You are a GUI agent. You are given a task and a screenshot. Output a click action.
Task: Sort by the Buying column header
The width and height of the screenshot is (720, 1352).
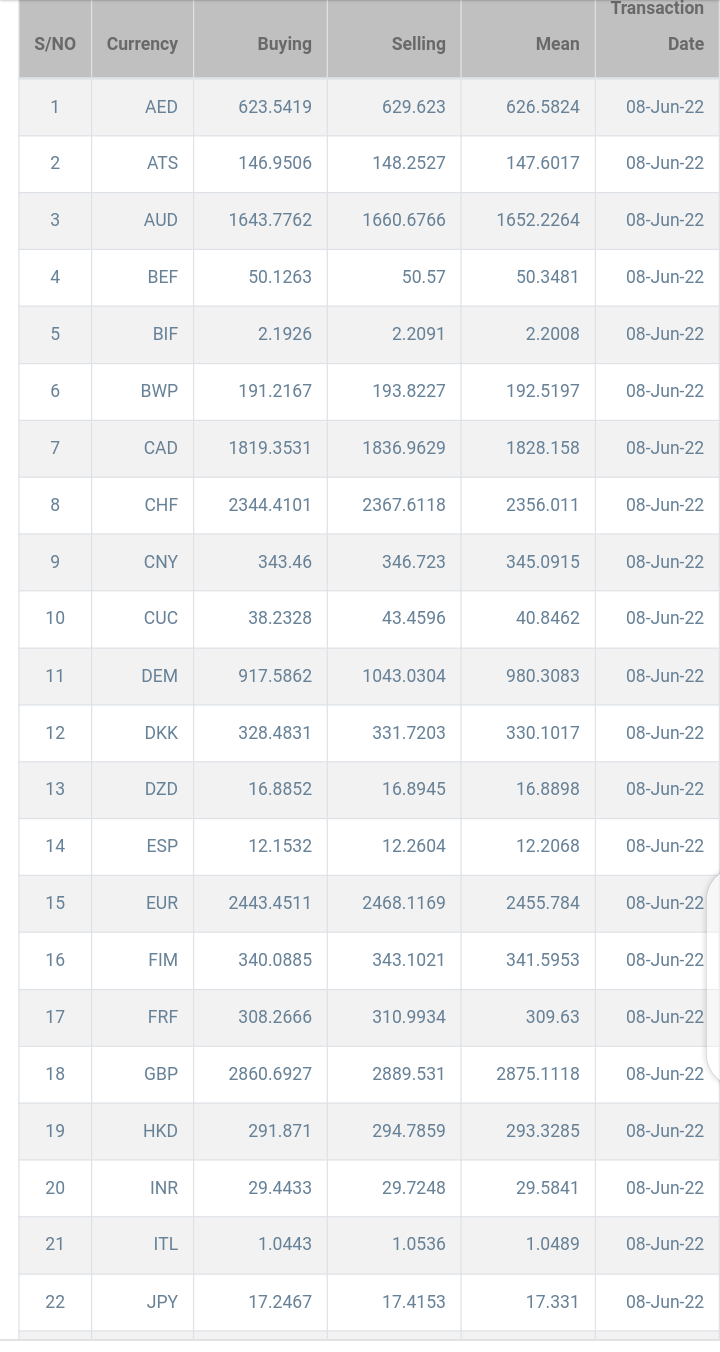tap(260, 44)
